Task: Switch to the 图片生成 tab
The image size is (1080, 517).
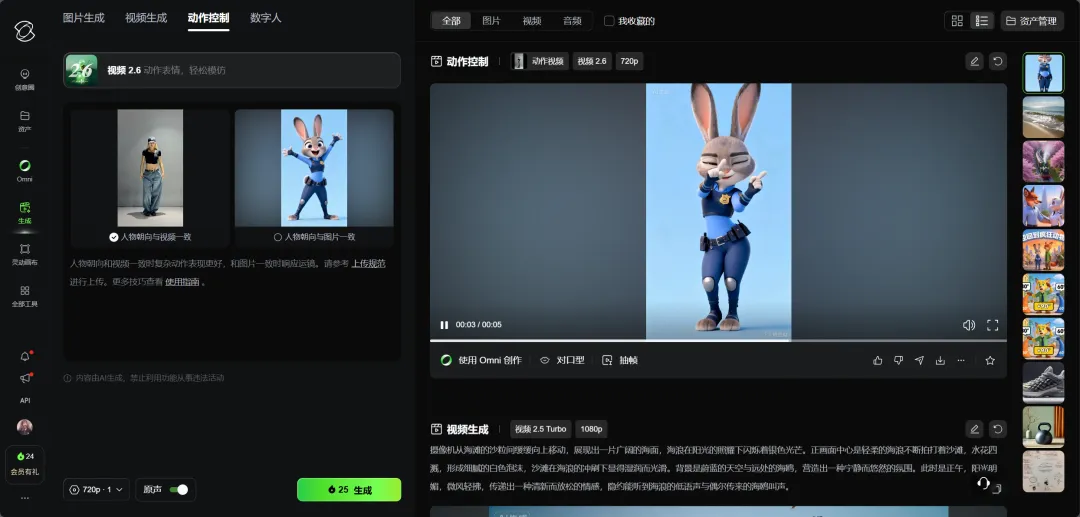Action: tap(83, 18)
